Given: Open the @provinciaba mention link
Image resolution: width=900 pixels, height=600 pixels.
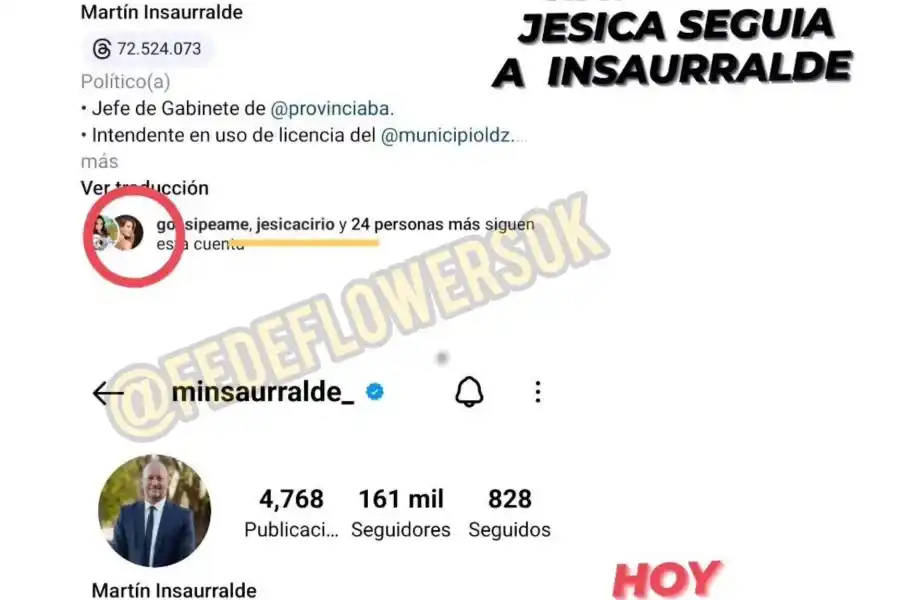Looking at the screenshot, I should pyautogui.click(x=330, y=109).
